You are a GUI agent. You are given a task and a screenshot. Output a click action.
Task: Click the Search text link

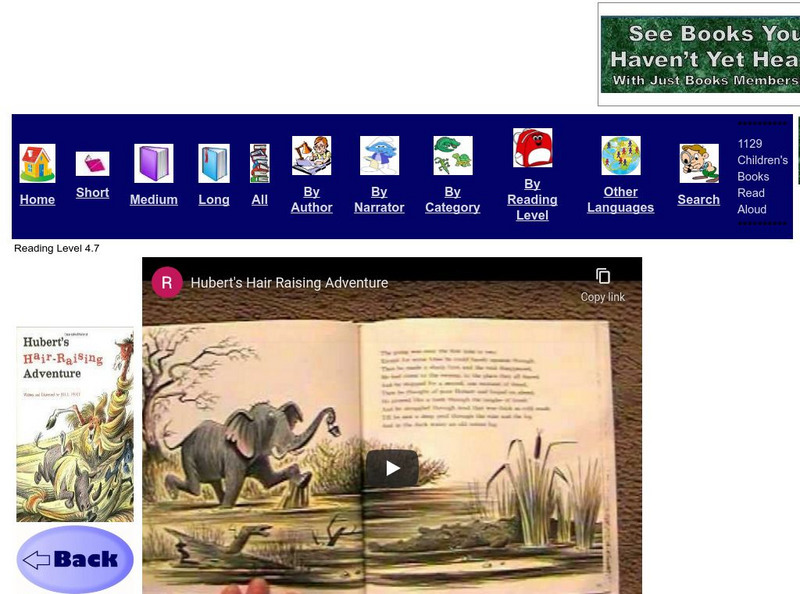[697, 200]
